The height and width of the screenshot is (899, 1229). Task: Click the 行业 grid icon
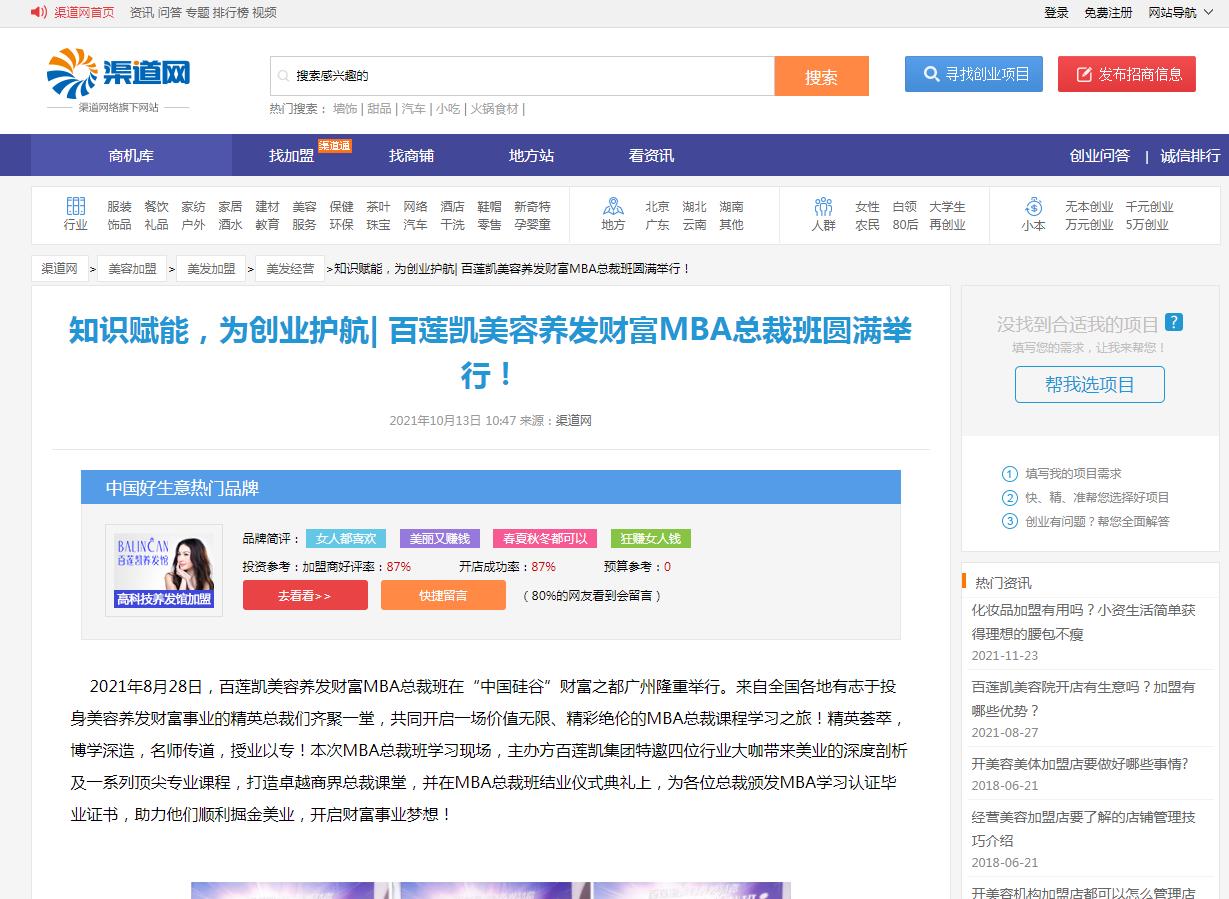76,206
